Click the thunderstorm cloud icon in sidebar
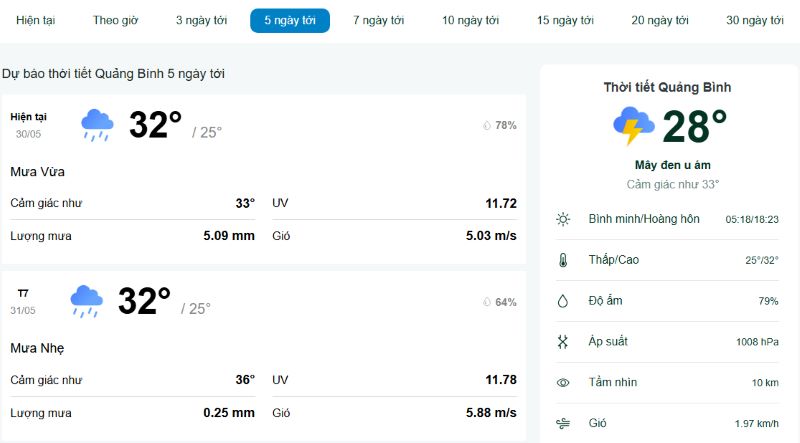This screenshot has height=443, width=800. (633, 126)
